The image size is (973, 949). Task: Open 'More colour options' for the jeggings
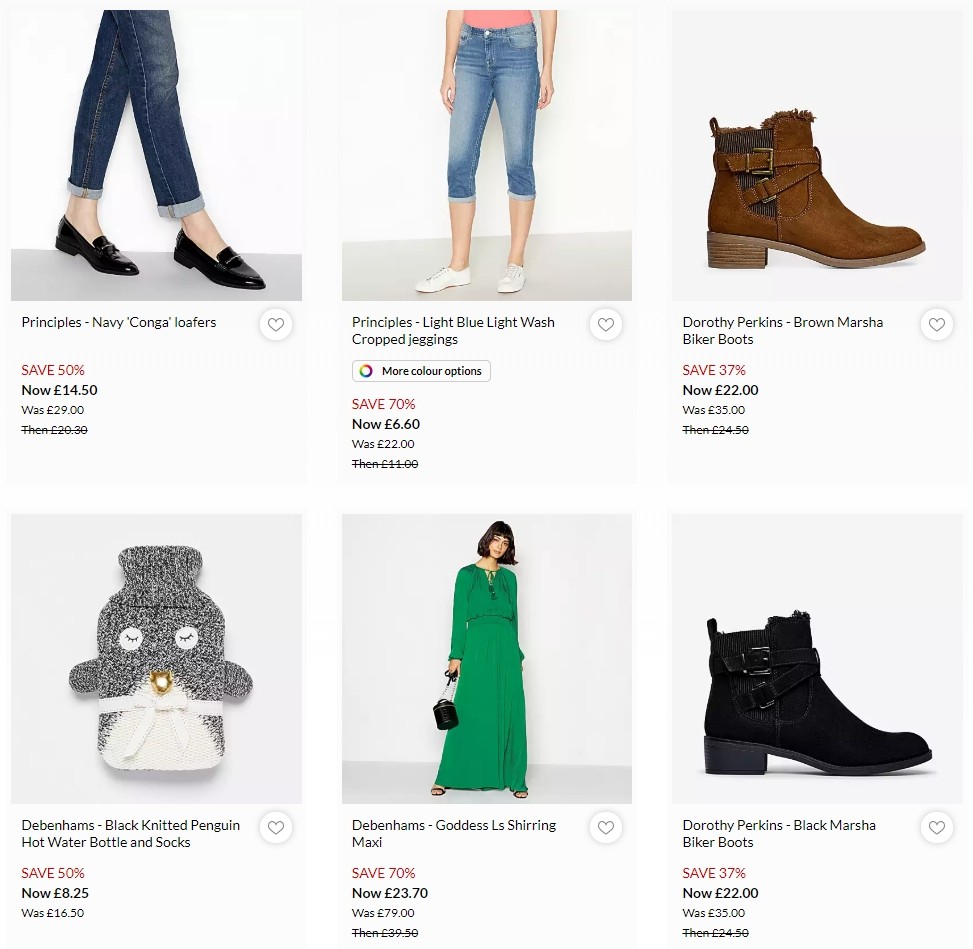[421, 370]
